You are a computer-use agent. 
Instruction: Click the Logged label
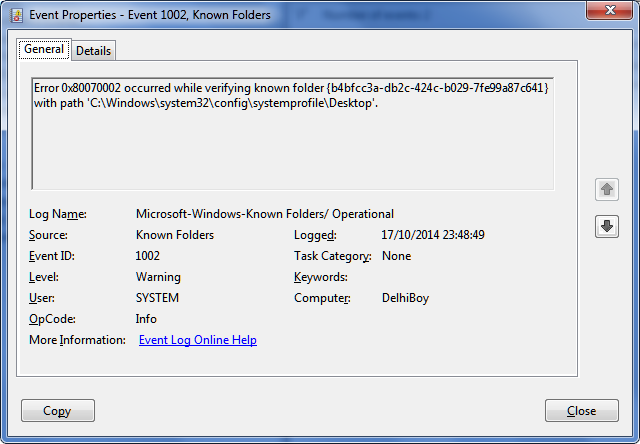[x=315, y=235]
